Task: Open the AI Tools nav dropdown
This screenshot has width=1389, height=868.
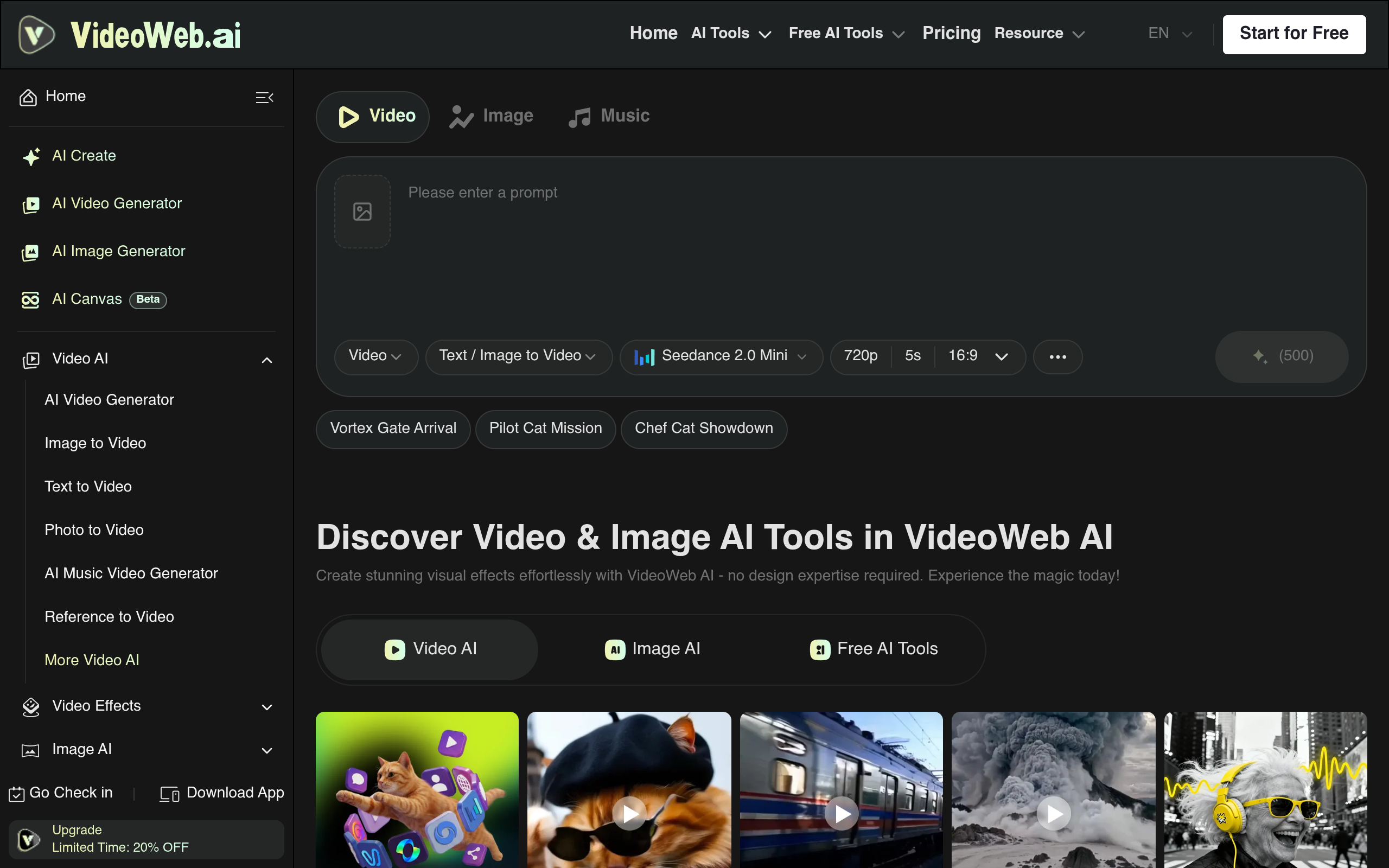Action: [731, 34]
